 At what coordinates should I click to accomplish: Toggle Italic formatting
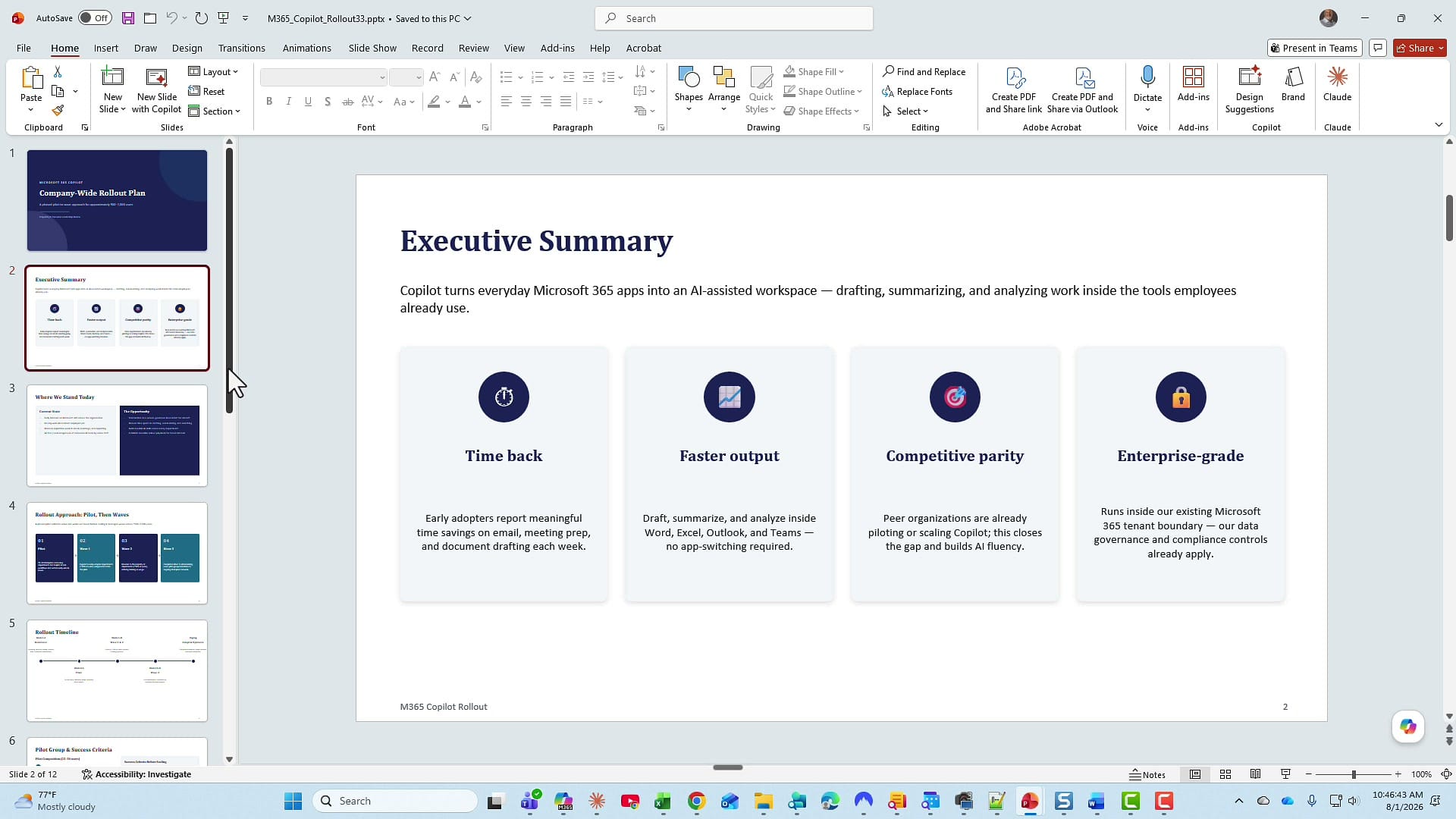point(289,102)
